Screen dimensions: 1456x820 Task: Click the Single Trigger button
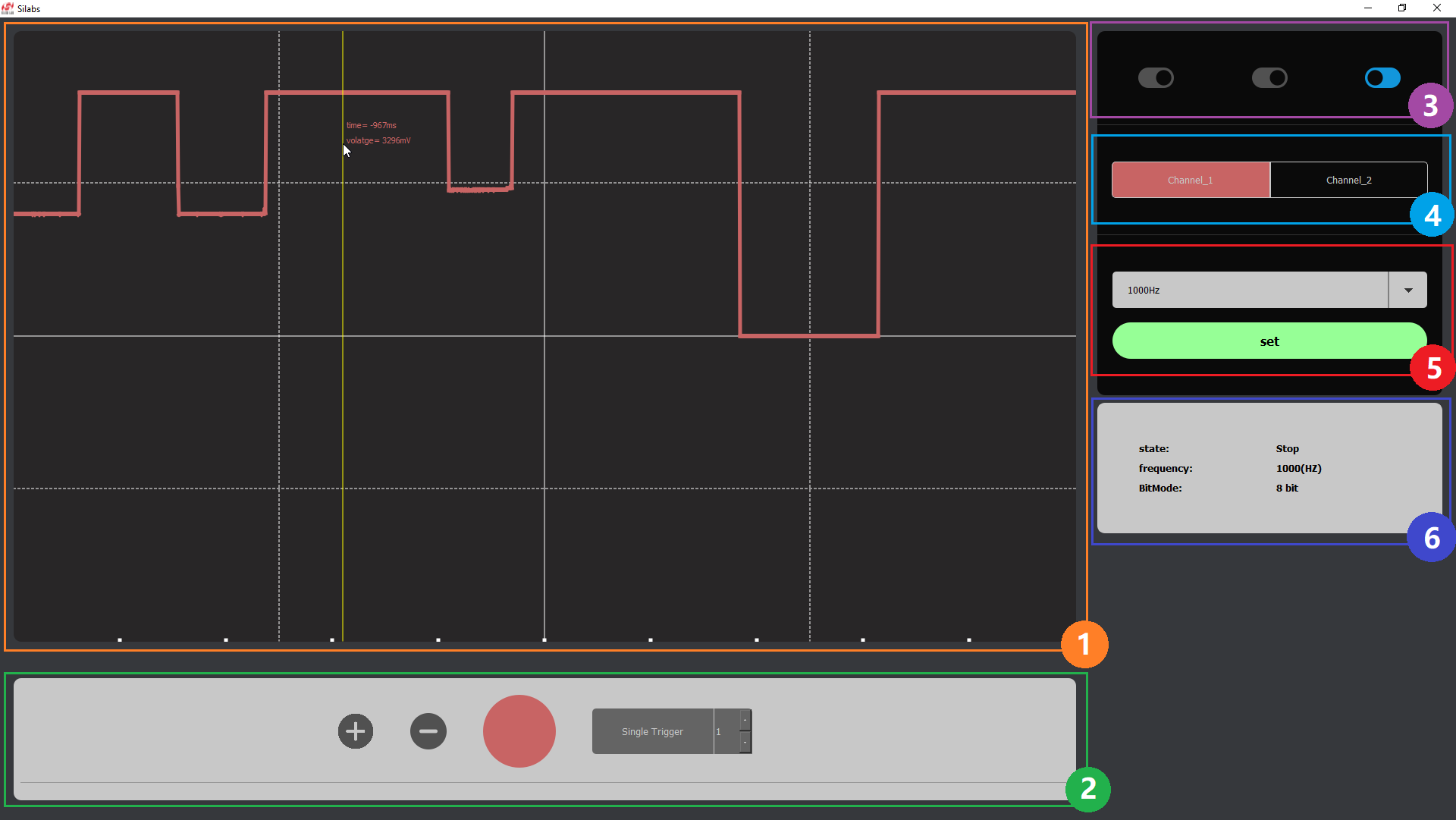tap(652, 730)
